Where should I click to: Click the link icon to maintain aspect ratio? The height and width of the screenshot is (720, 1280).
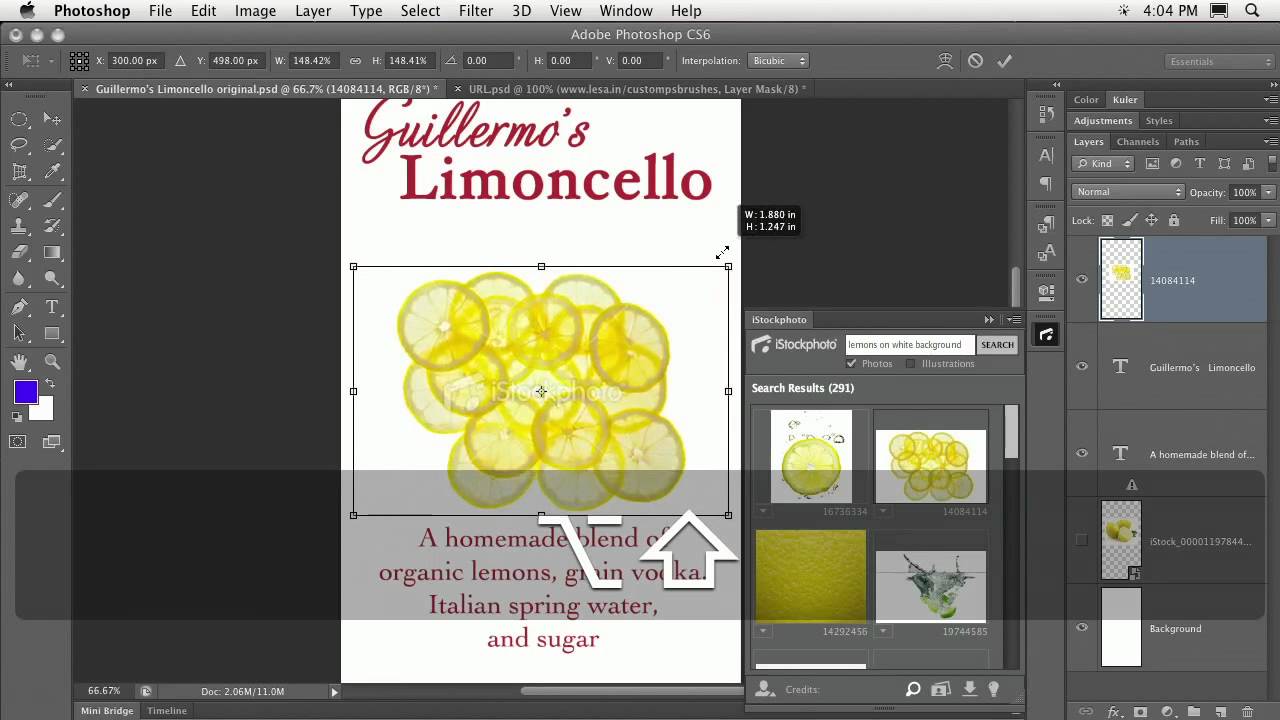tap(355, 61)
